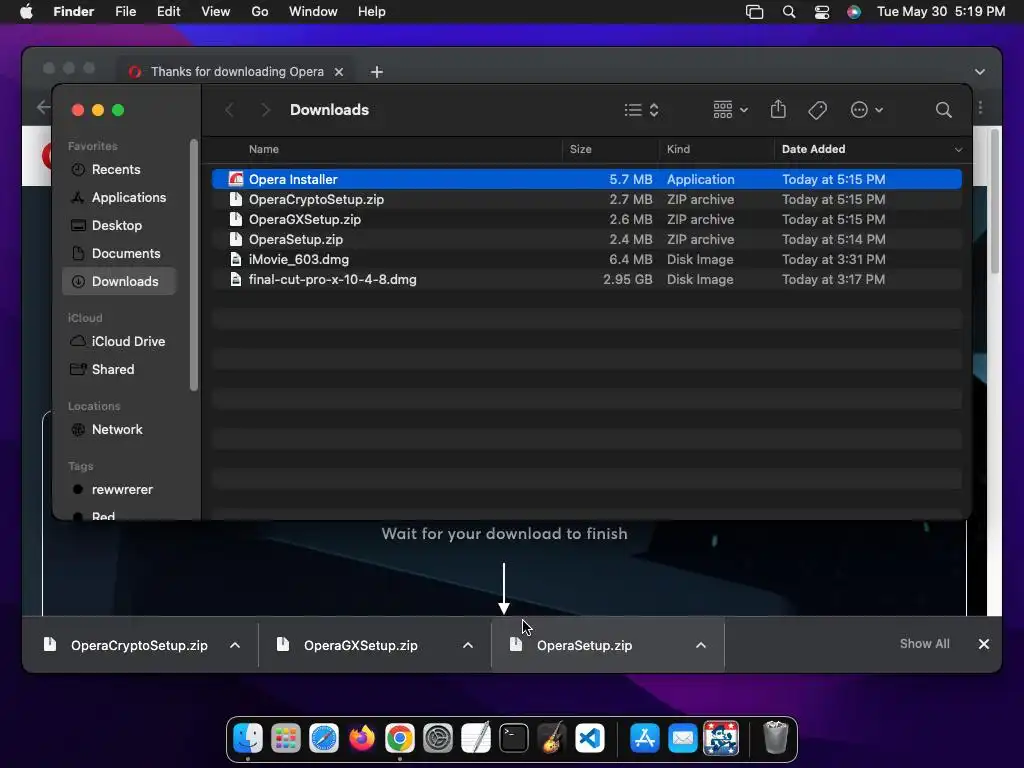This screenshot has height=768, width=1024.
Task: Open Finder from the Dock
Action: tap(248, 739)
